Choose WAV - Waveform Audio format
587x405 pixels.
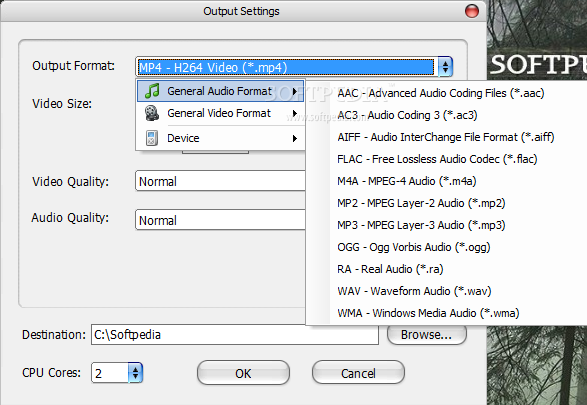click(x=414, y=291)
